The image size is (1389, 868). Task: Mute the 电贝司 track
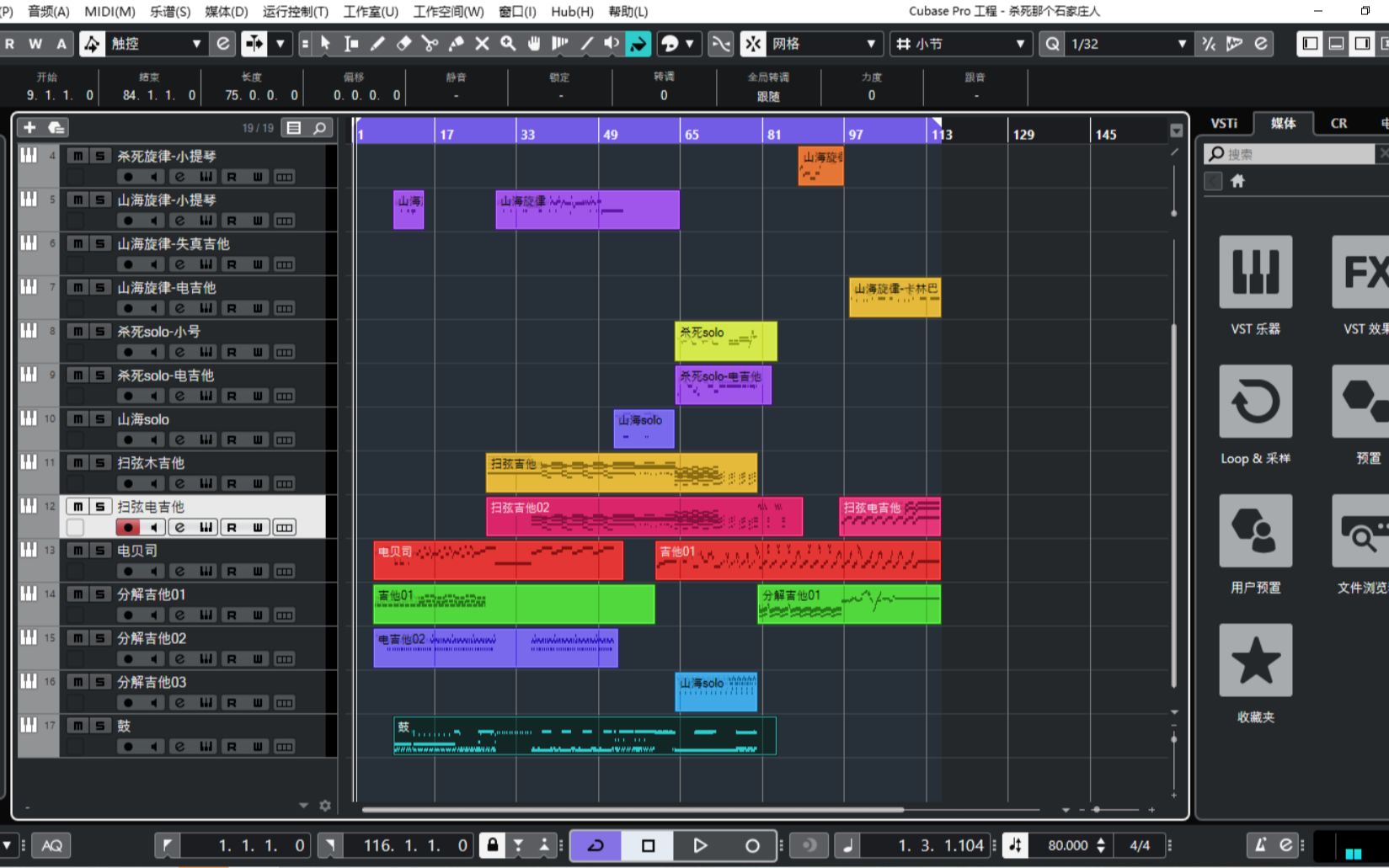click(77, 551)
